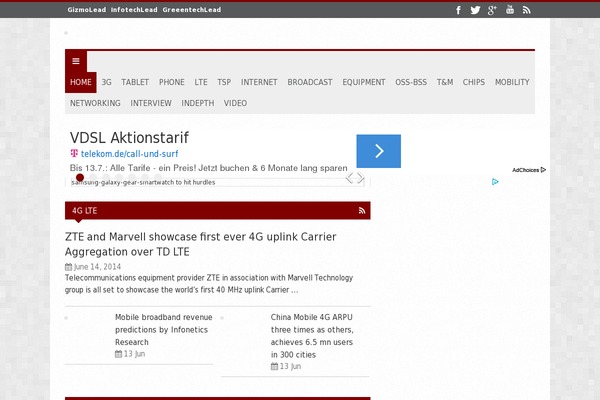
Task: Click the samsung-galaxy-gear-smartwatch slide caption
Action: coord(143,182)
